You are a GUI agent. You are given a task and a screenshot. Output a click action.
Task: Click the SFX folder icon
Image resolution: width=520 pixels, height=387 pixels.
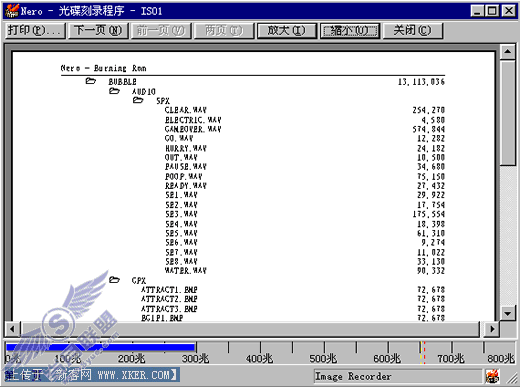coord(138,100)
